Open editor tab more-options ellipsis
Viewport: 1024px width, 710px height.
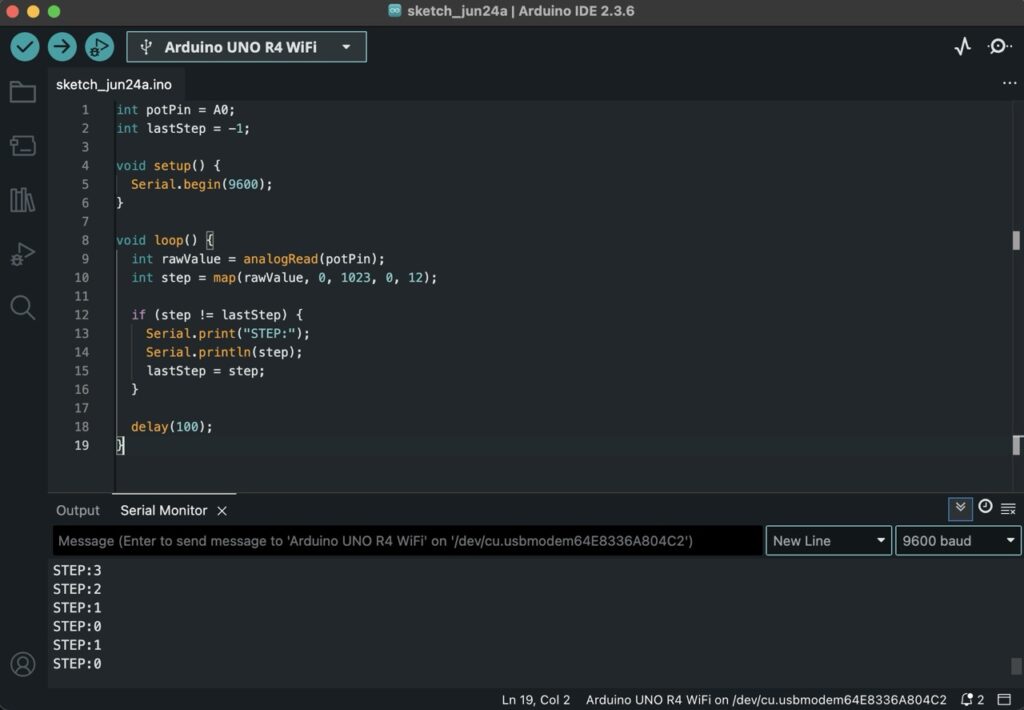click(x=1010, y=84)
